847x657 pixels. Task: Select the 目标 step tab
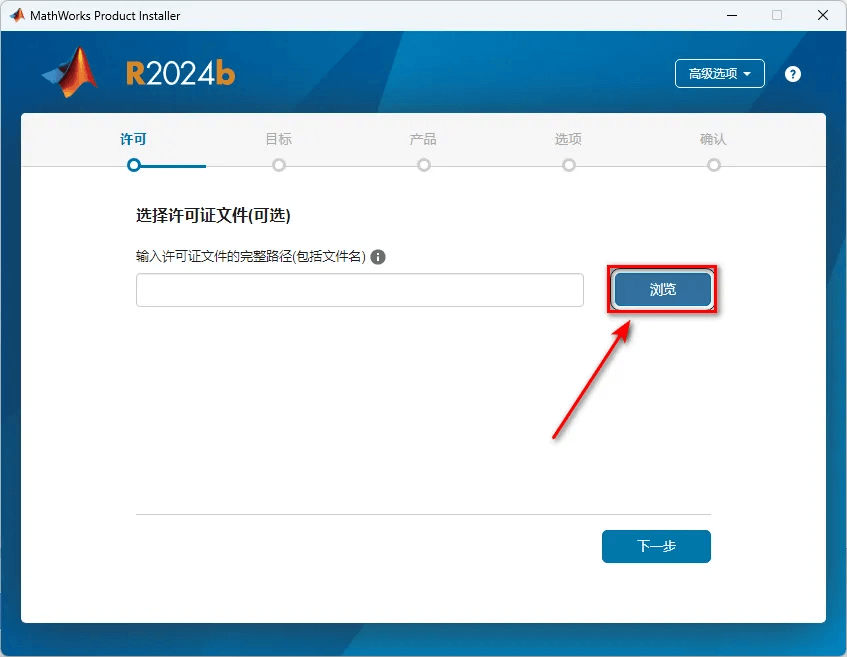(279, 139)
